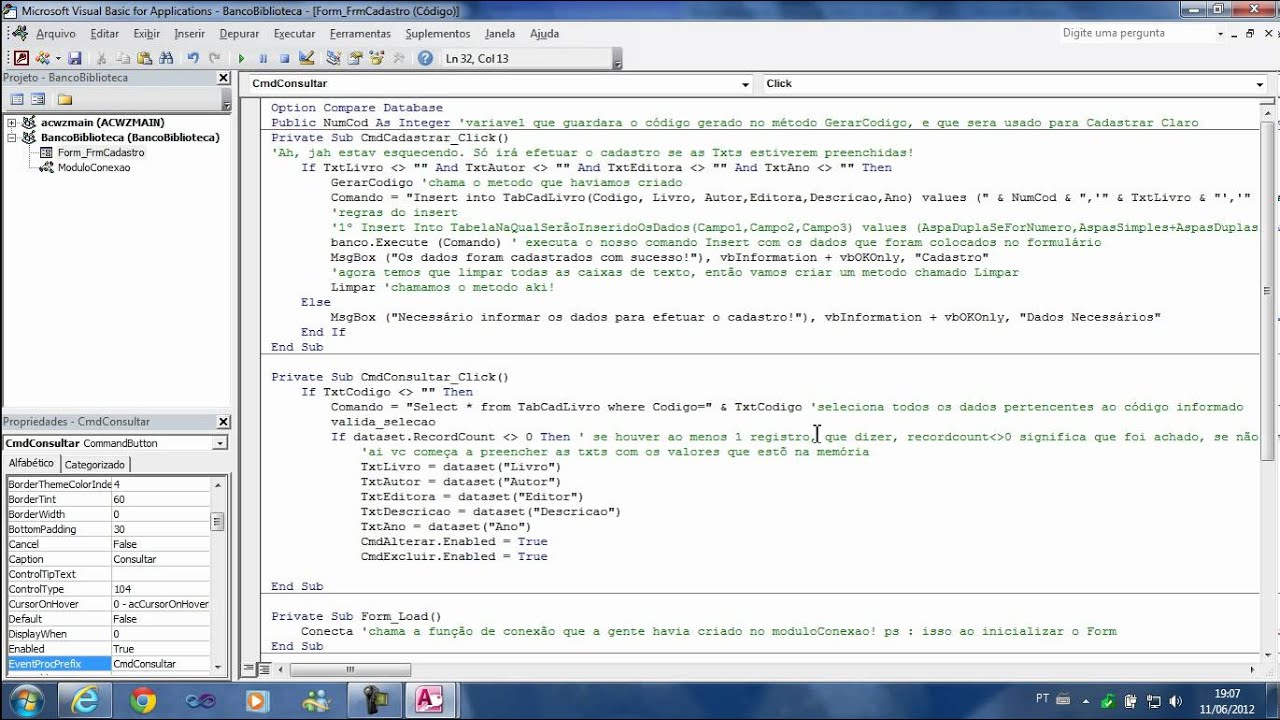Image resolution: width=1280 pixels, height=720 pixels.
Task: Open Help with the blue question mark icon
Action: tap(425, 58)
